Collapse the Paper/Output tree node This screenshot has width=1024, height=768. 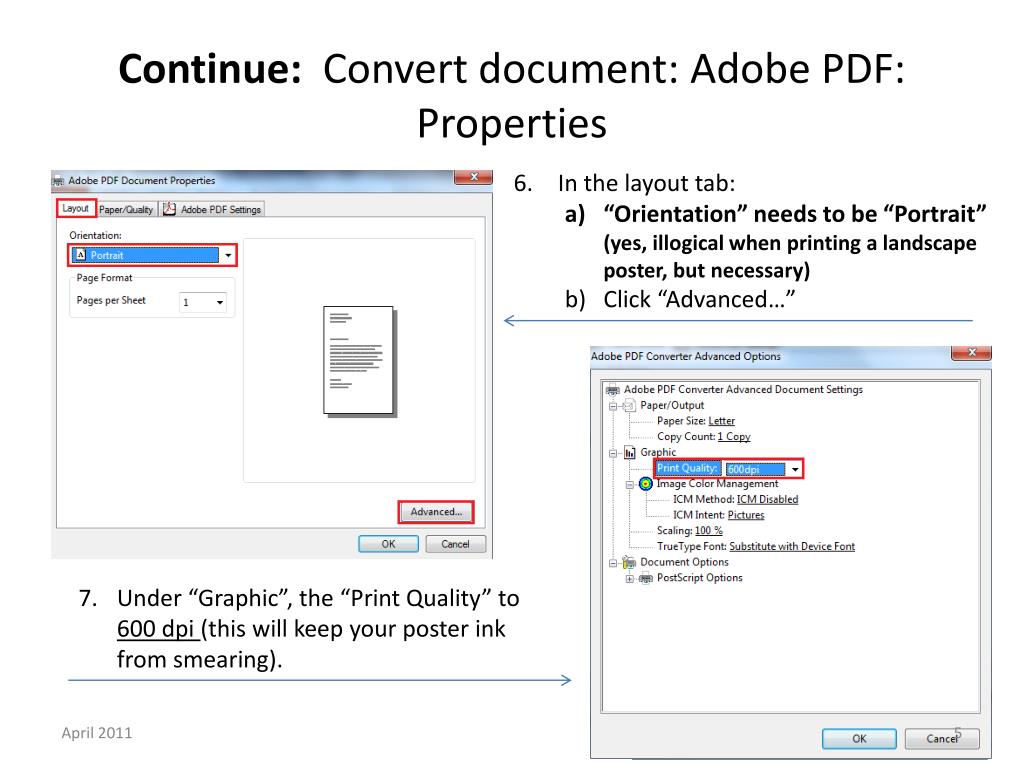[x=613, y=406]
